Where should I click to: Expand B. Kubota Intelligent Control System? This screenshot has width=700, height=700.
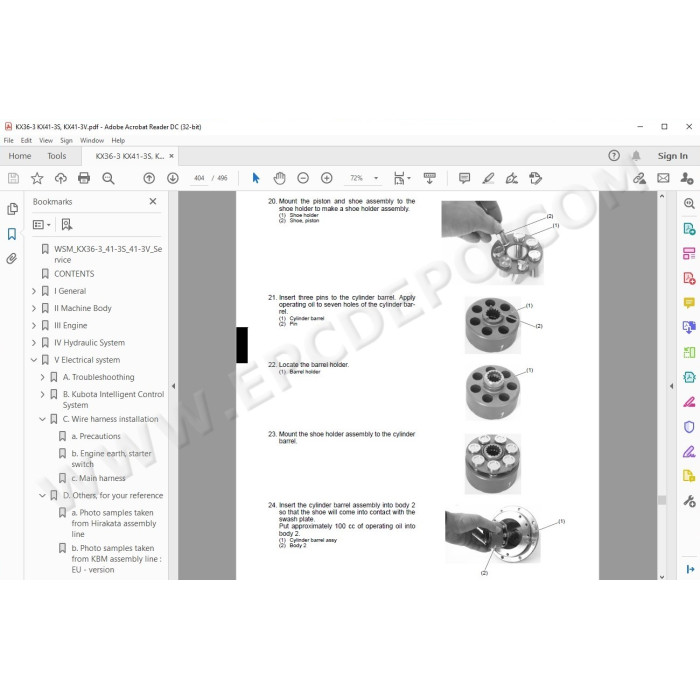(42, 395)
